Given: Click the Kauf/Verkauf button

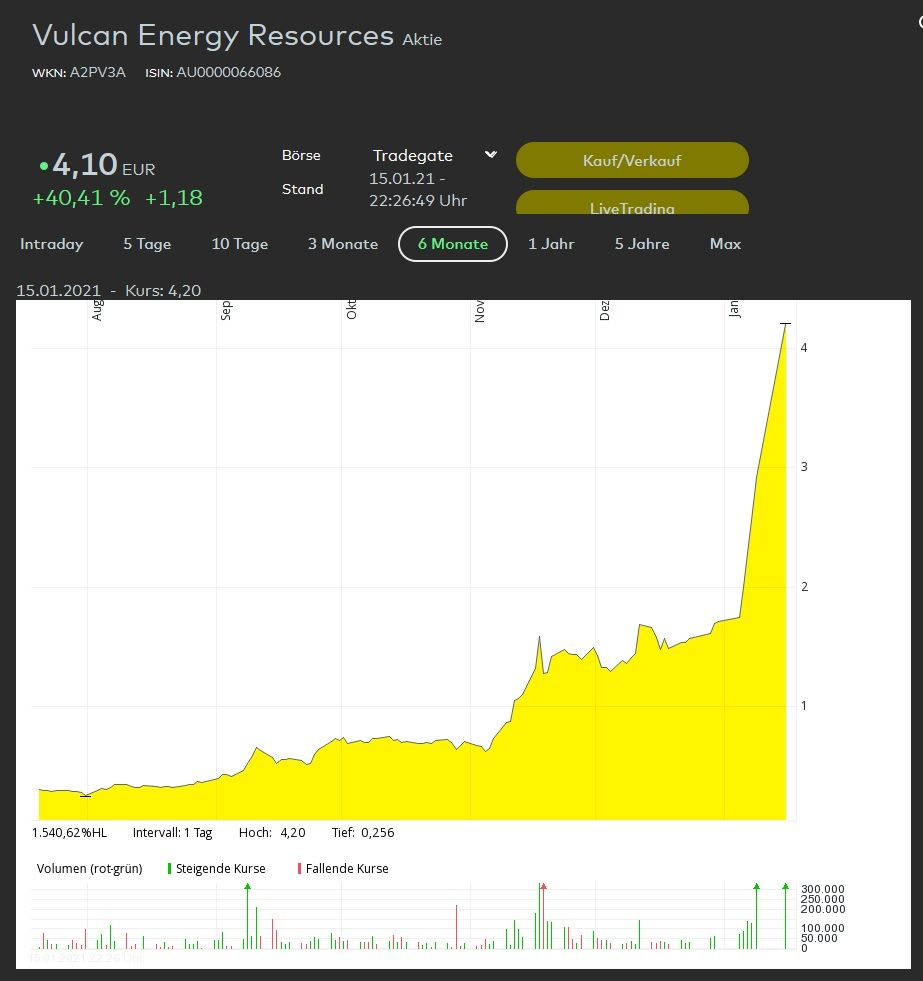Looking at the screenshot, I should click(x=632, y=160).
